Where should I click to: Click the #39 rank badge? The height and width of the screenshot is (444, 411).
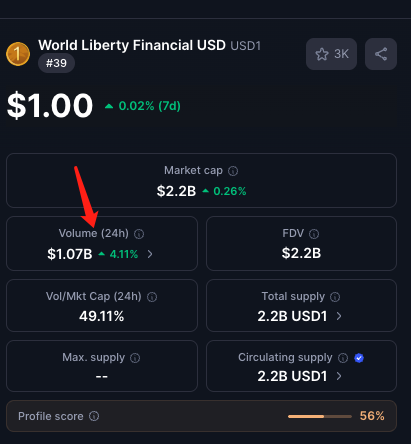(x=56, y=63)
